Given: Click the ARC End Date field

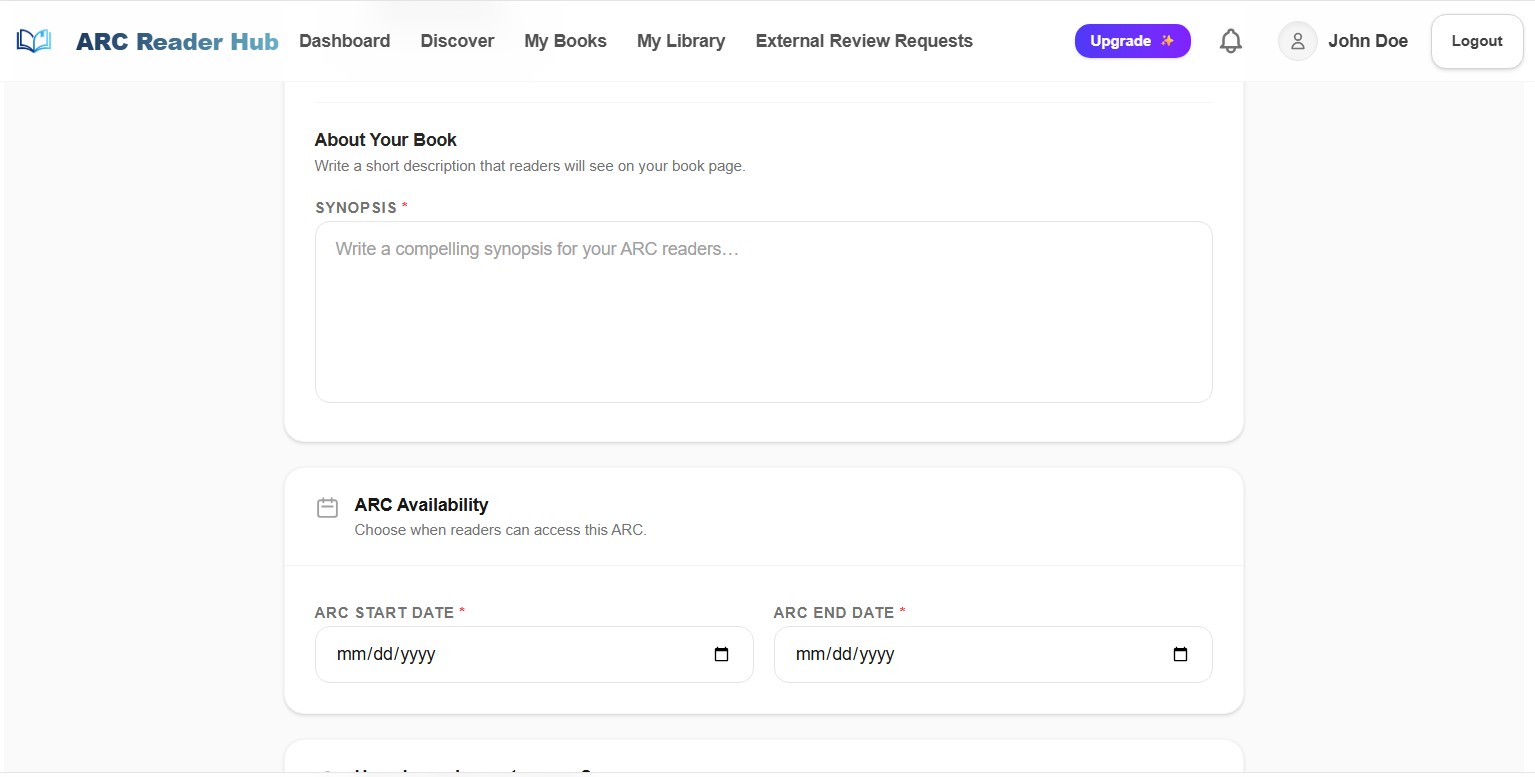Looking at the screenshot, I should click(993, 655).
